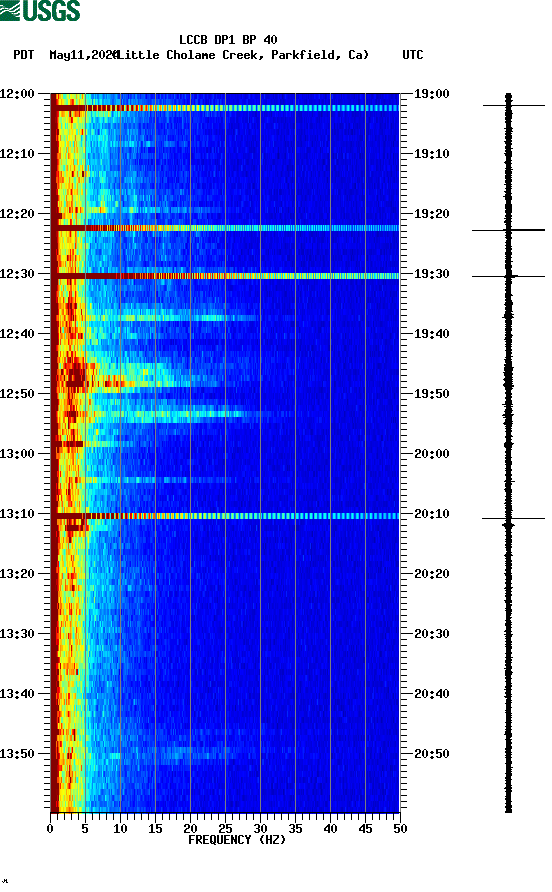The height and width of the screenshot is (892, 552).
Task: Click the 19:20 UTC time label
Action: click(x=431, y=214)
